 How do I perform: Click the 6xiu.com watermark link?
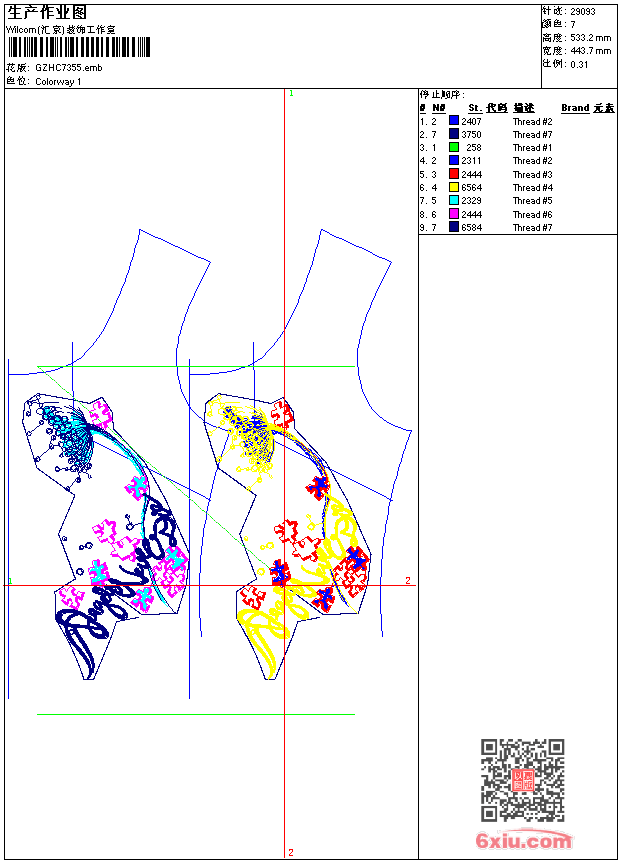(x=523, y=840)
